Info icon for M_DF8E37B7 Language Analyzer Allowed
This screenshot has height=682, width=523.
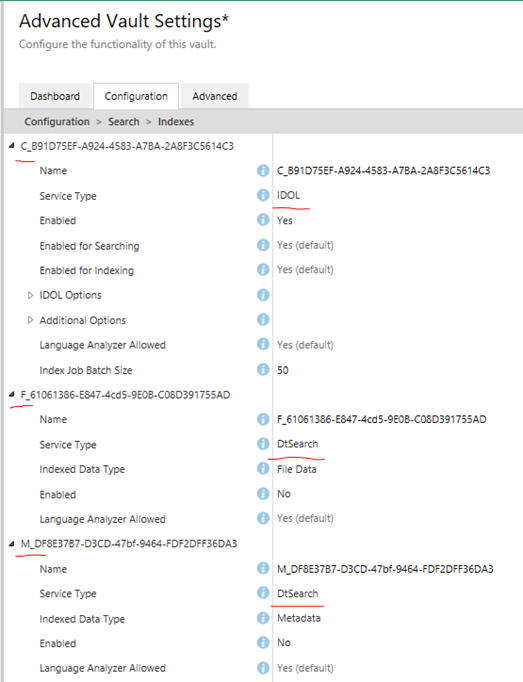[x=263, y=668]
